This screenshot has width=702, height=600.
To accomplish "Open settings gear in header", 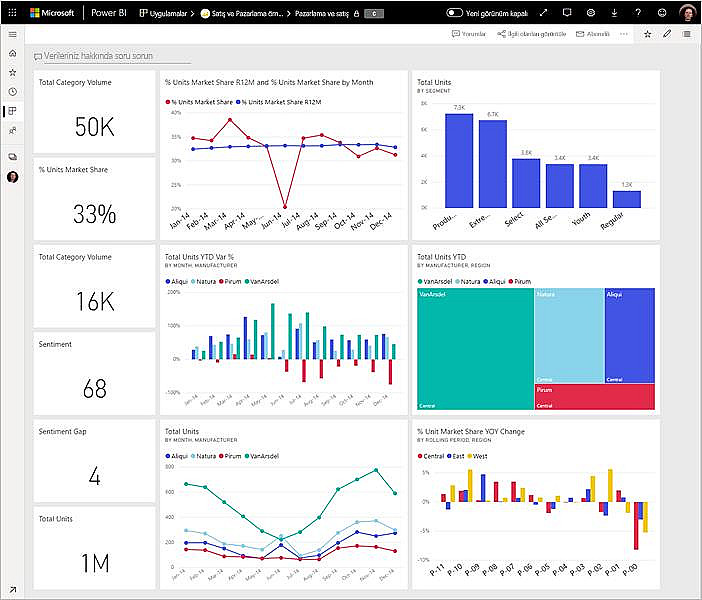I will (591, 13).
